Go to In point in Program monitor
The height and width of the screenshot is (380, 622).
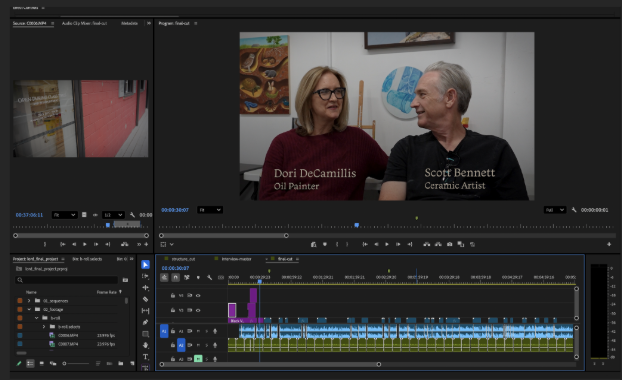click(365, 244)
